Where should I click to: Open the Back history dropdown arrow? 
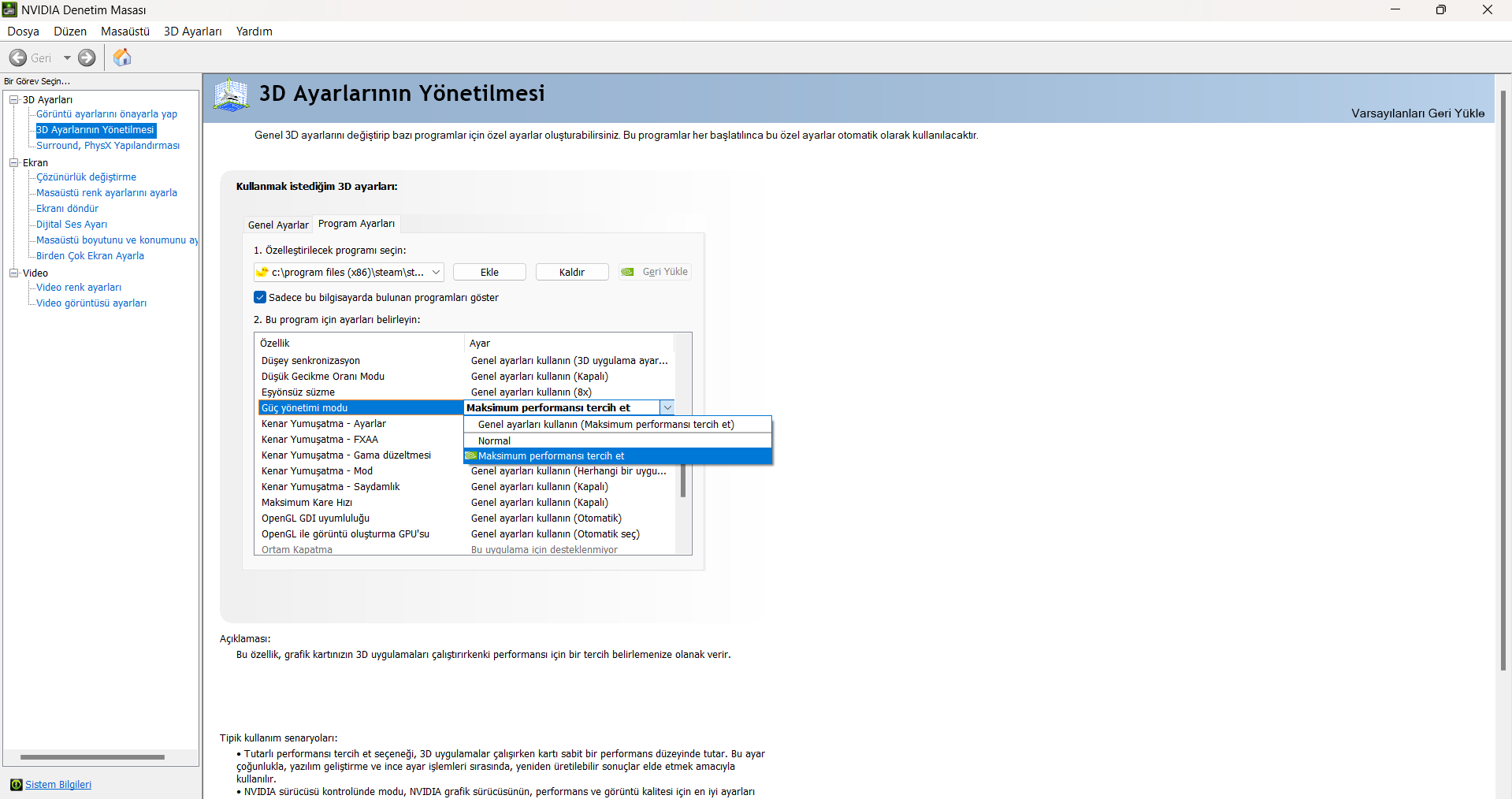pos(67,58)
